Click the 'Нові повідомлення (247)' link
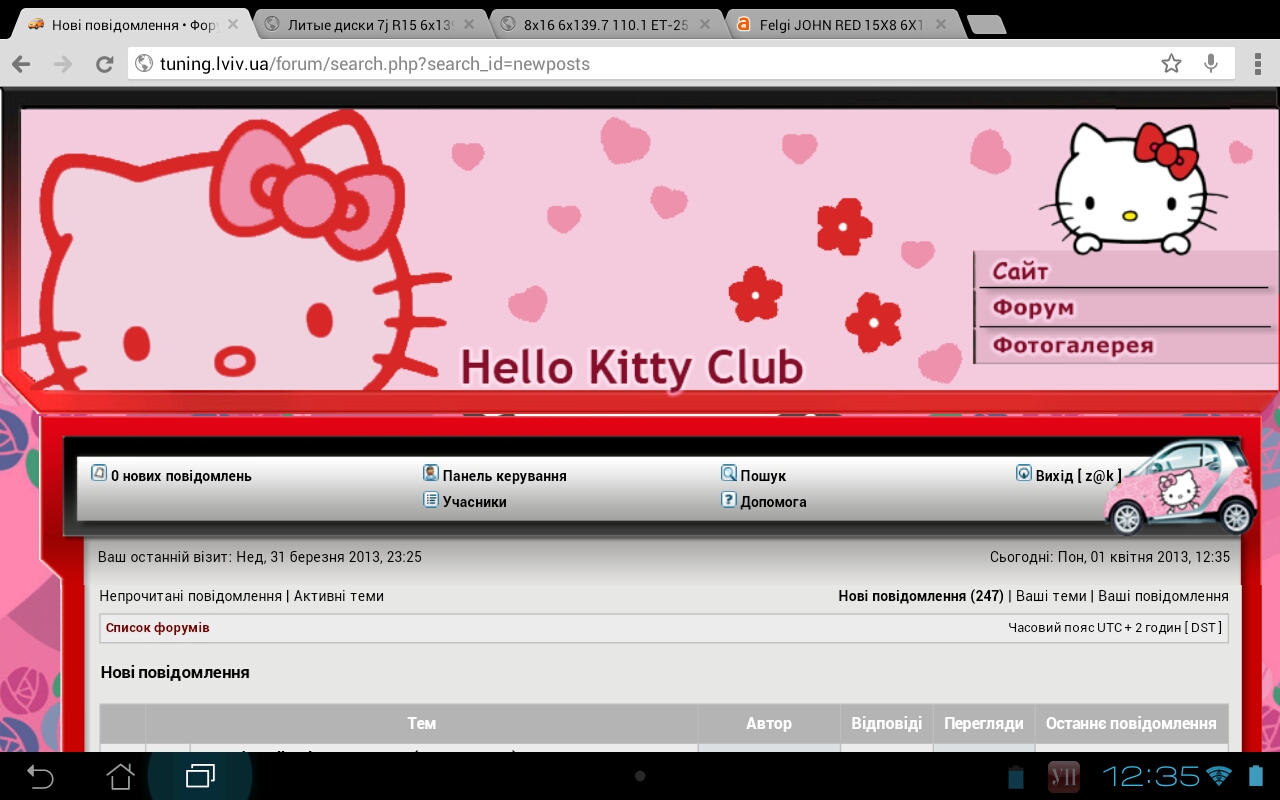The image size is (1280, 800). 921,596
